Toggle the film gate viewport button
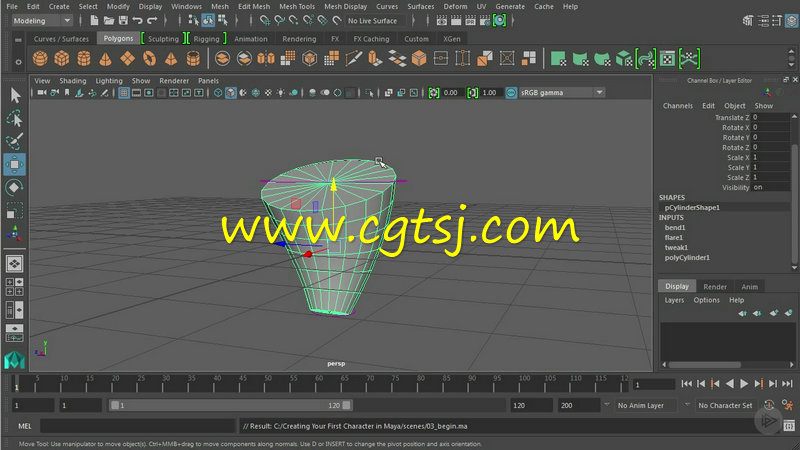The width and height of the screenshot is (800, 450). point(136,92)
